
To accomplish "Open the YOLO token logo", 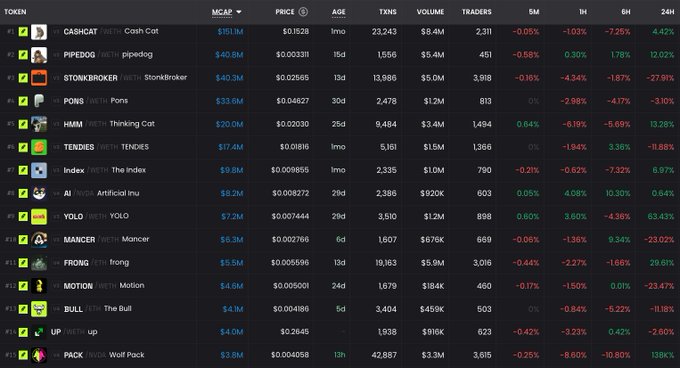I will click(39, 216).
